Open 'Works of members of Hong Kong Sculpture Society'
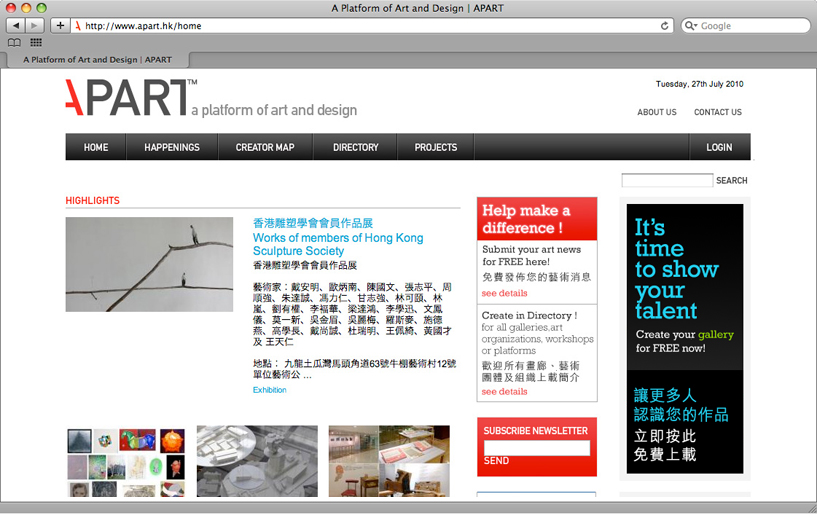Viewport: 817px width, 517px height. tap(338, 244)
